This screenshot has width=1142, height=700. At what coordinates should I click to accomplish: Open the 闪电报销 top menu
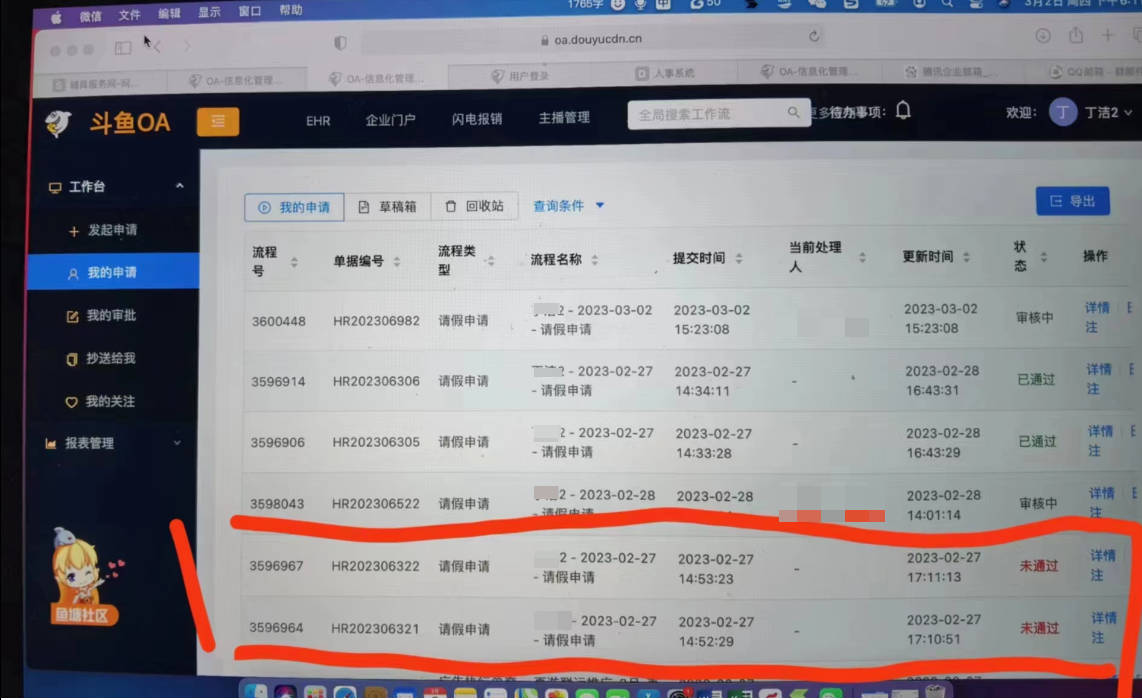tap(477, 119)
